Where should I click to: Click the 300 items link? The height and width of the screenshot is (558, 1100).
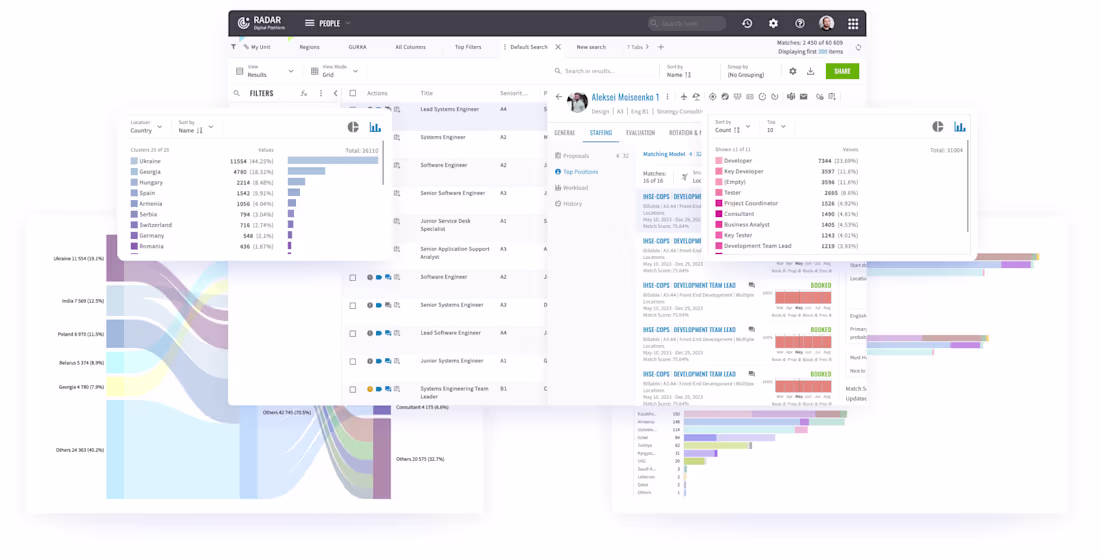point(823,51)
